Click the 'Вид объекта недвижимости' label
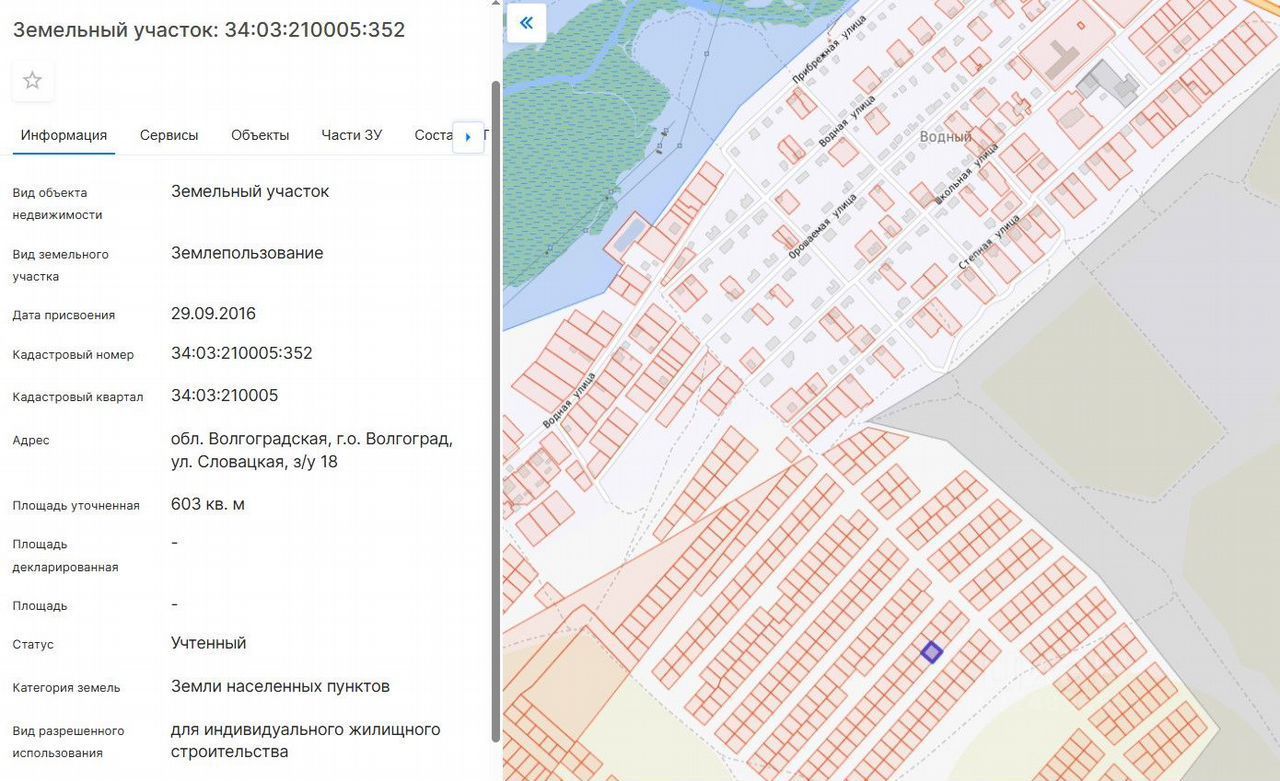1280x781 pixels. 57,204
